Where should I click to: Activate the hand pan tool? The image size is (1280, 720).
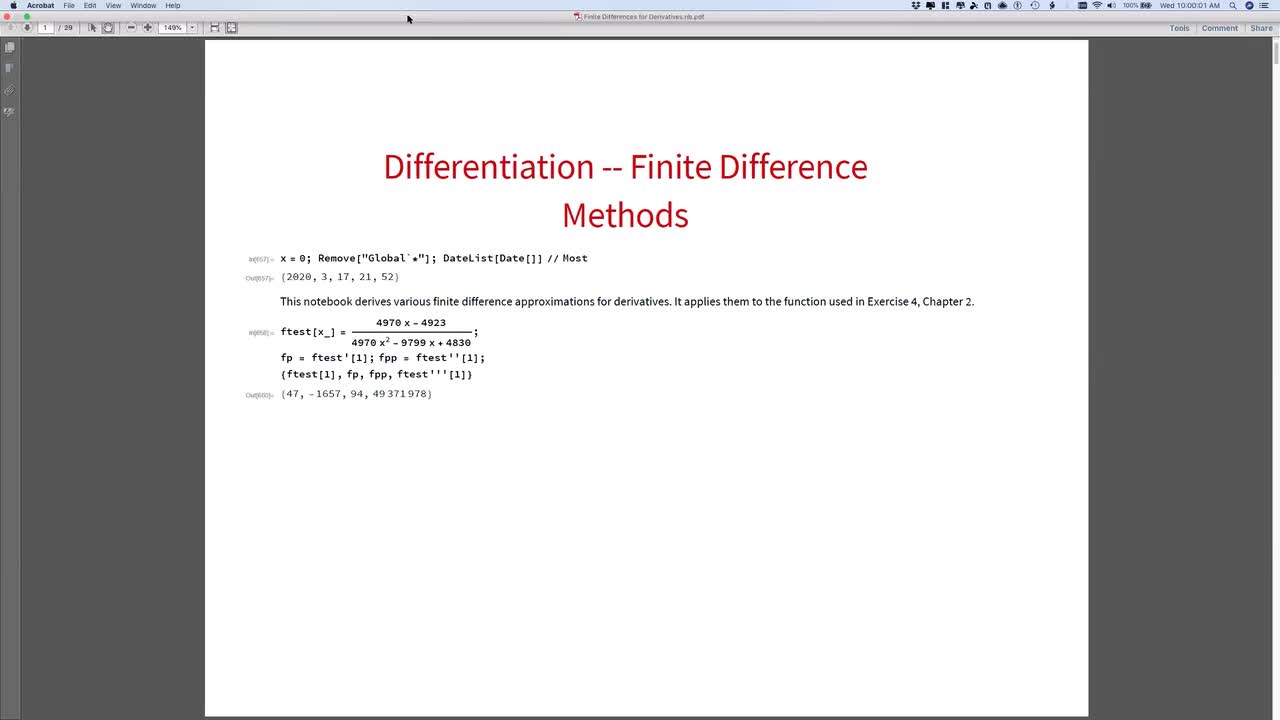coord(108,28)
